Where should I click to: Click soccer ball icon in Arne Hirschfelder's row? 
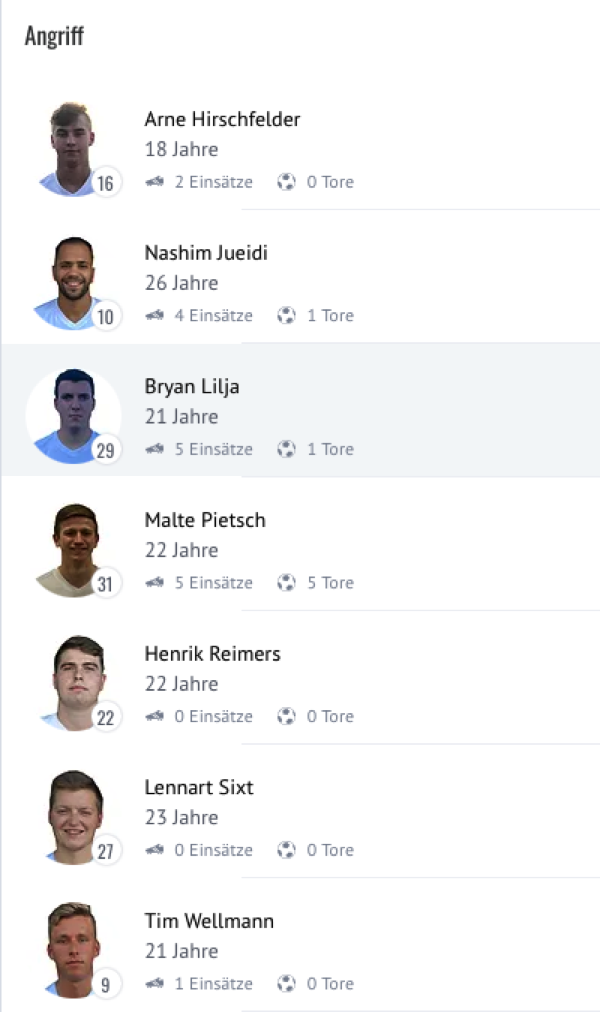click(287, 182)
